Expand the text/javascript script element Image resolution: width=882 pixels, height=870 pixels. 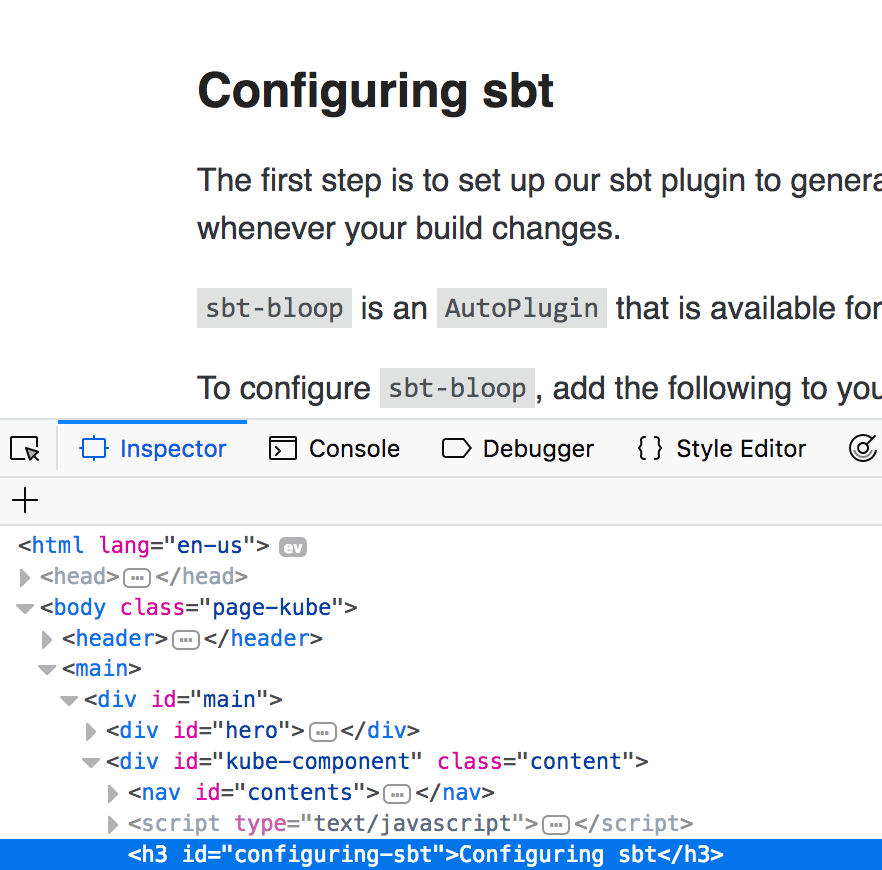coord(112,824)
